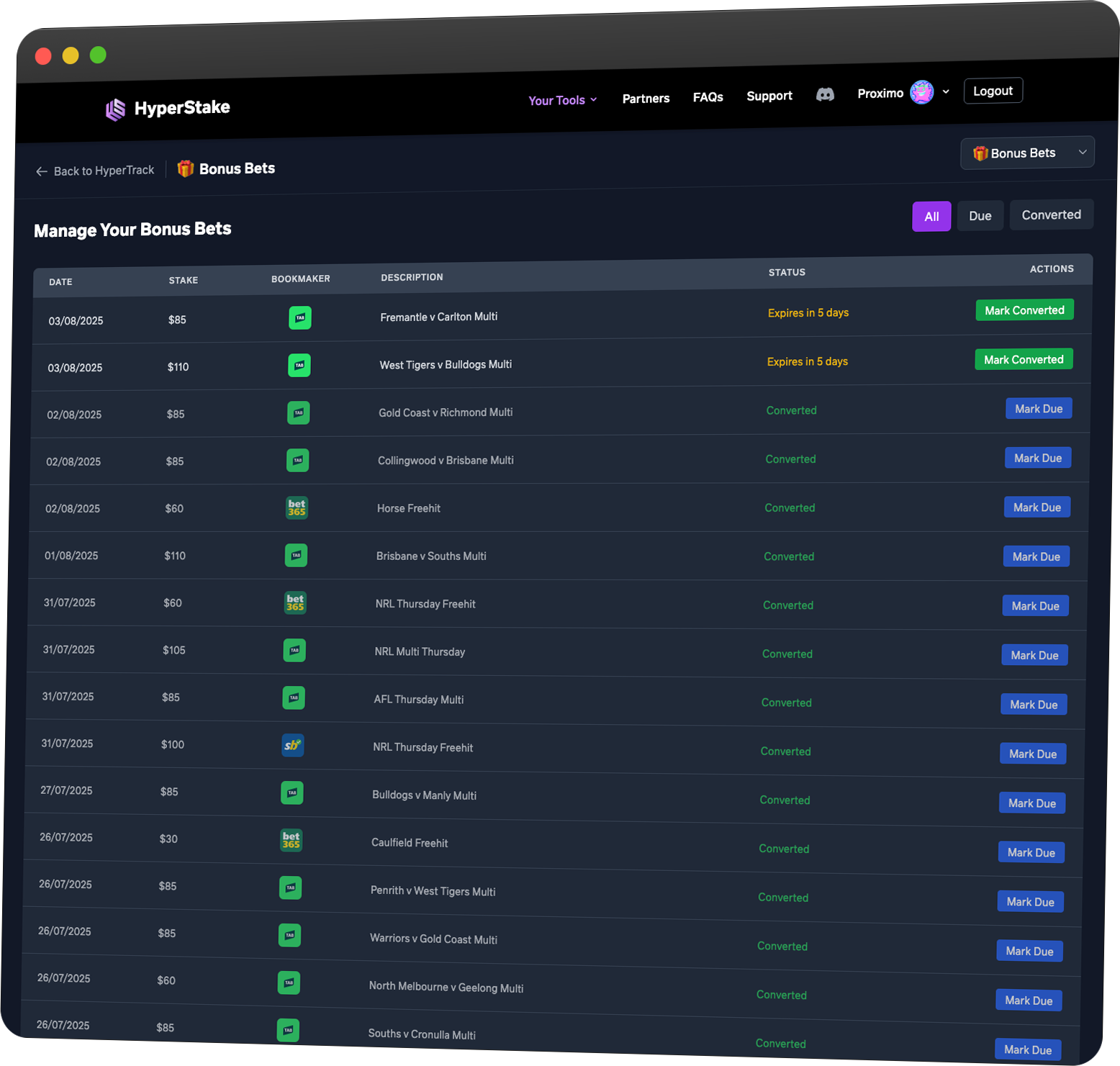This screenshot has width=1120, height=1066.
Task: Click the HyperStake logo icon
Action: [x=115, y=110]
